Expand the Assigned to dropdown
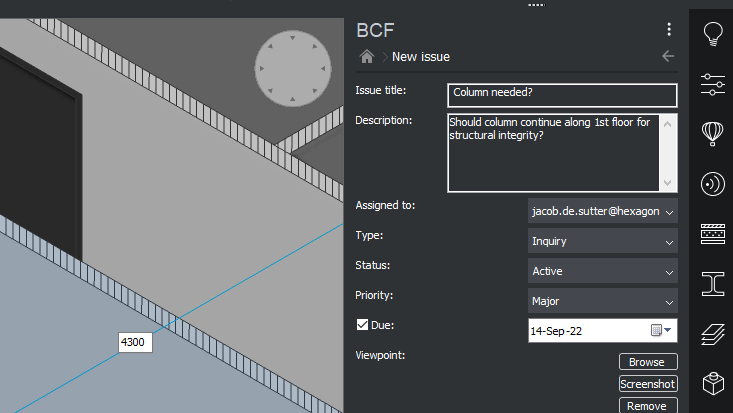The height and width of the screenshot is (413, 733). tap(603, 211)
